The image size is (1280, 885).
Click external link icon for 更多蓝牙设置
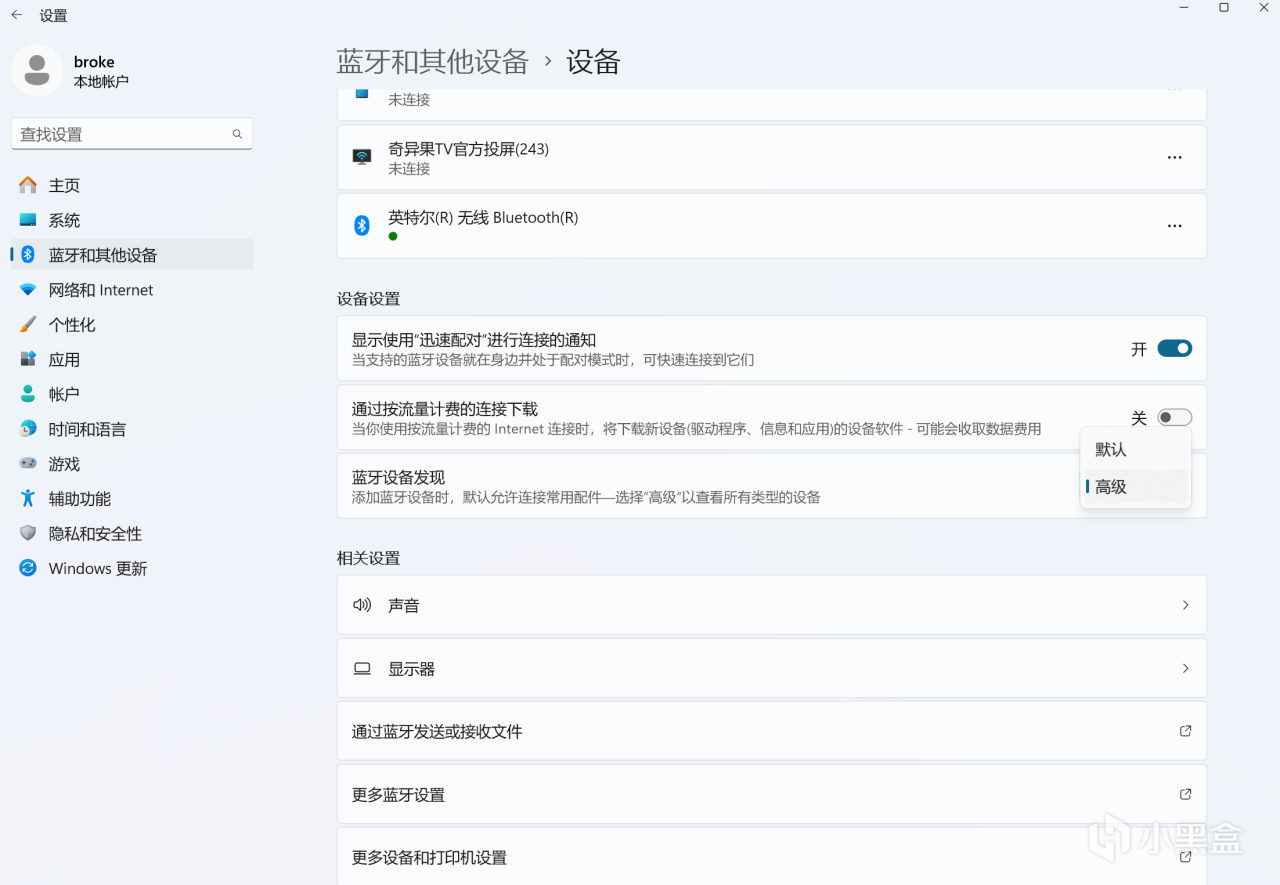pyautogui.click(x=1185, y=794)
